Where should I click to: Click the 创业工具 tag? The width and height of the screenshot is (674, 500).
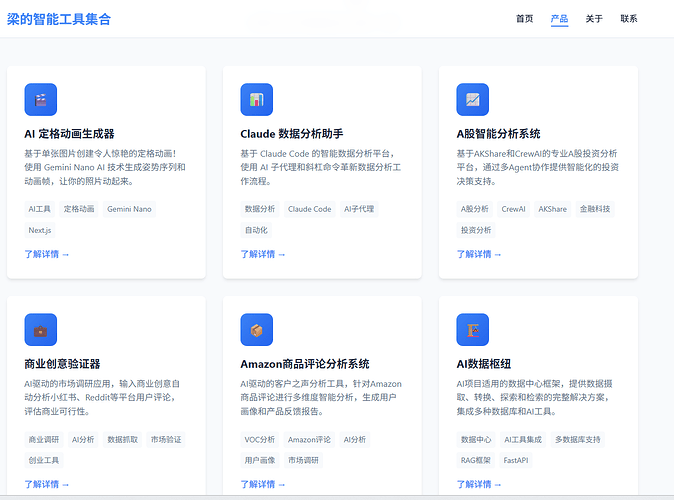coord(44,460)
